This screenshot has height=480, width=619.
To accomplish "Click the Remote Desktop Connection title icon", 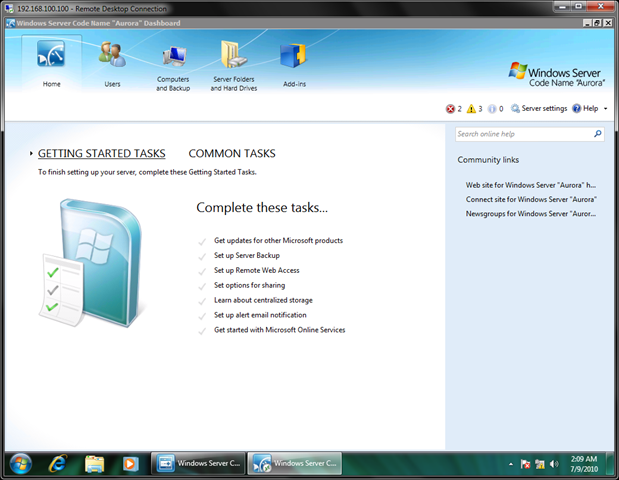I will [9, 8].
